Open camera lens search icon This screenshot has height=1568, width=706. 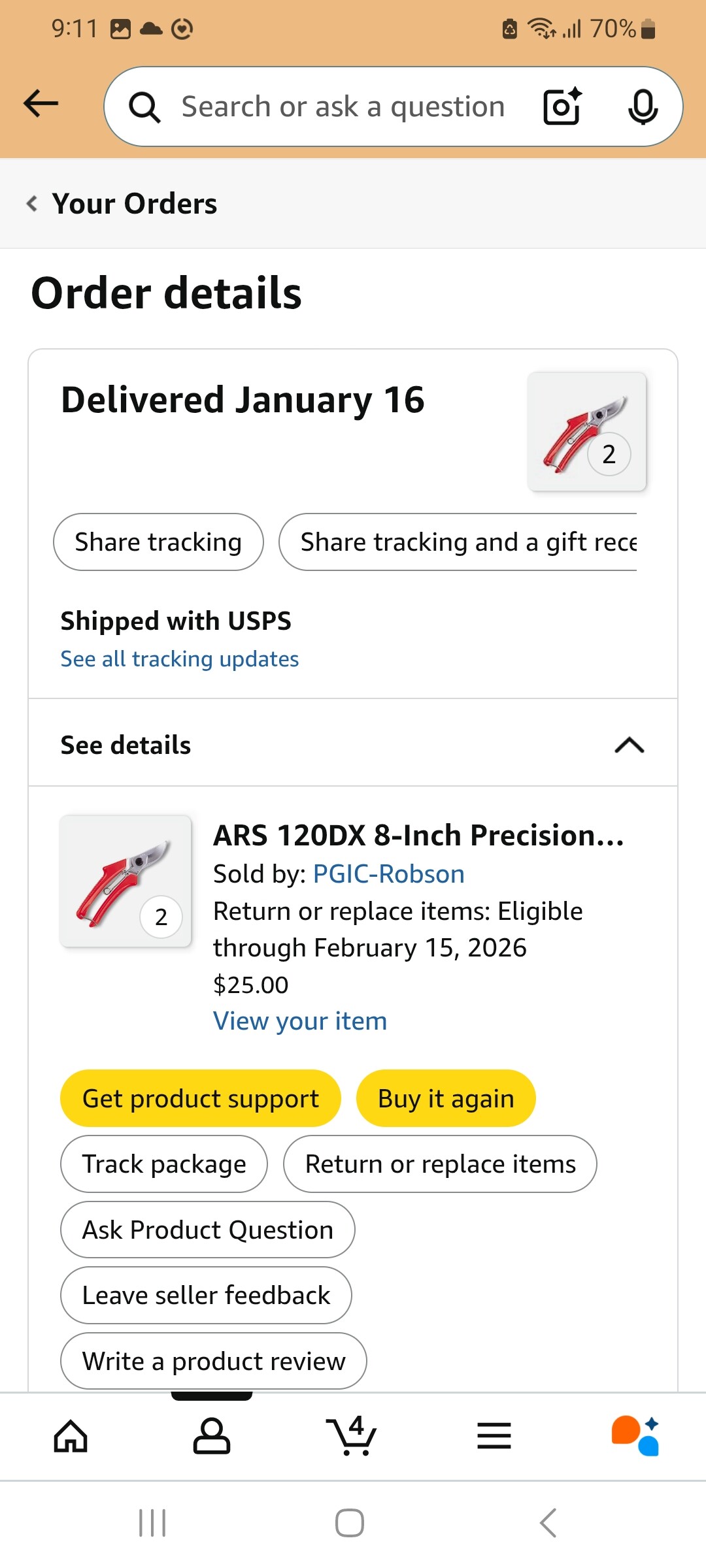tap(562, 106)
